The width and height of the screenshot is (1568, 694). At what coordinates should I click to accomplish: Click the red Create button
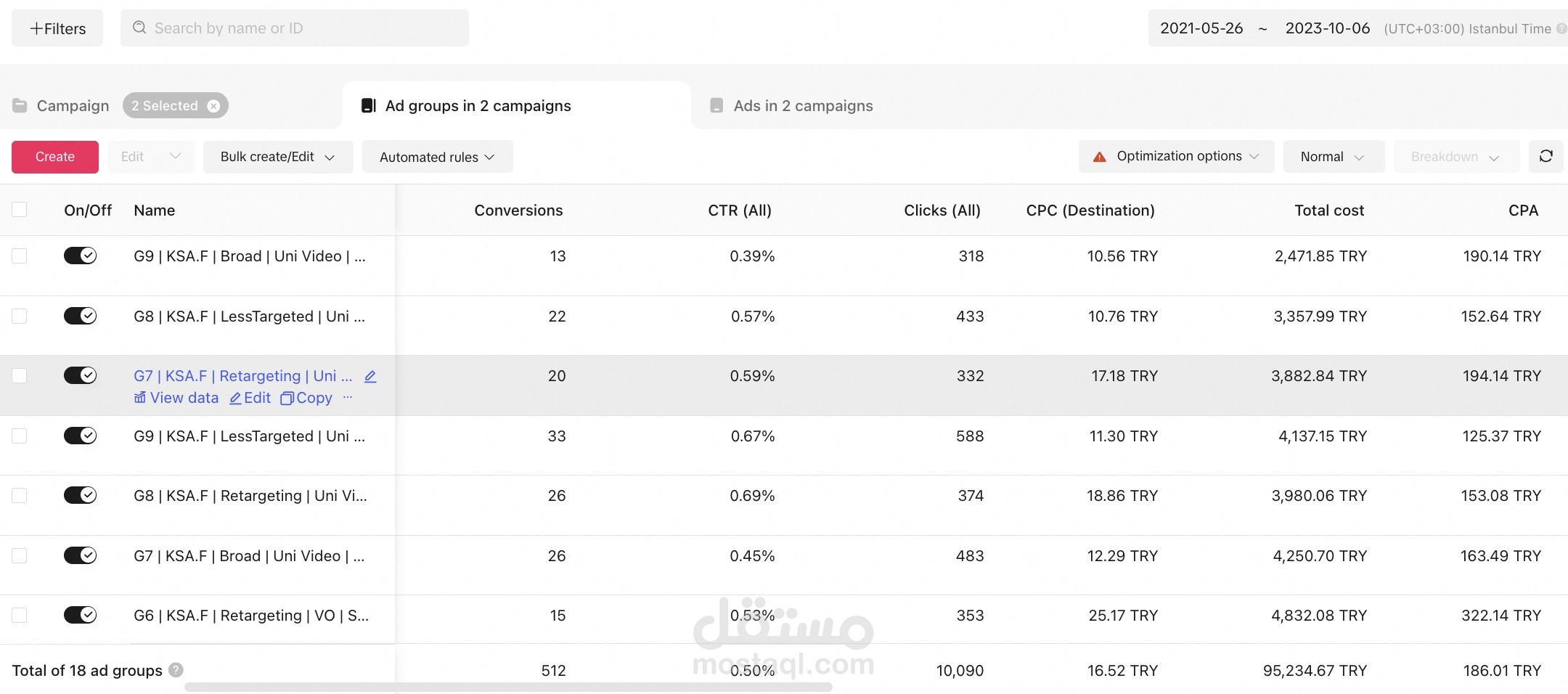coord(55,157)
